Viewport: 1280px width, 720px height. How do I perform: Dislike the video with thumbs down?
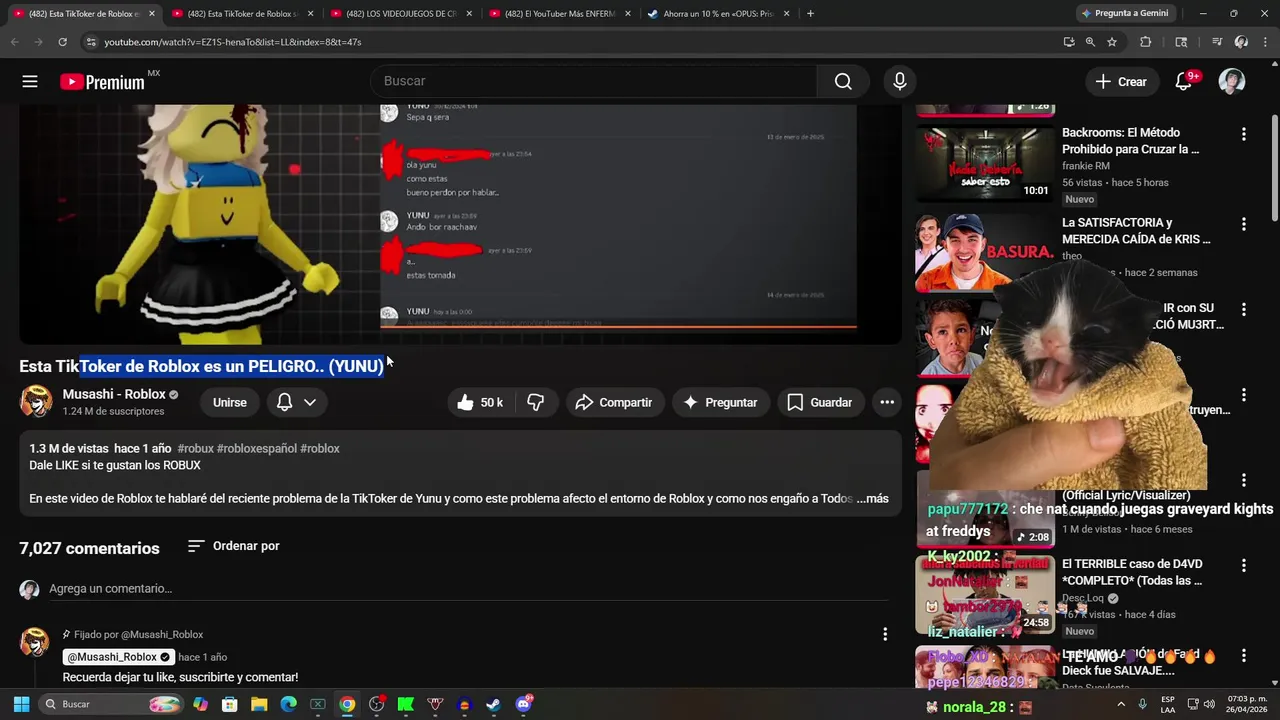tap(536, 402)
